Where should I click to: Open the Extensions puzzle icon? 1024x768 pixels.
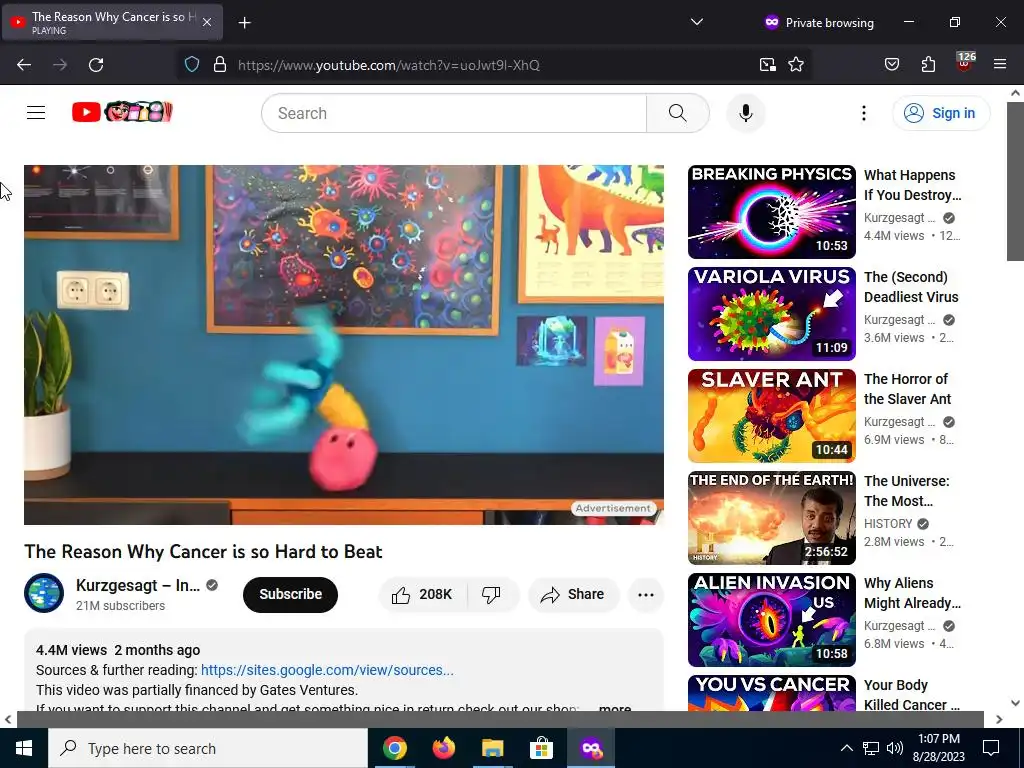click(x=928, y=65)
